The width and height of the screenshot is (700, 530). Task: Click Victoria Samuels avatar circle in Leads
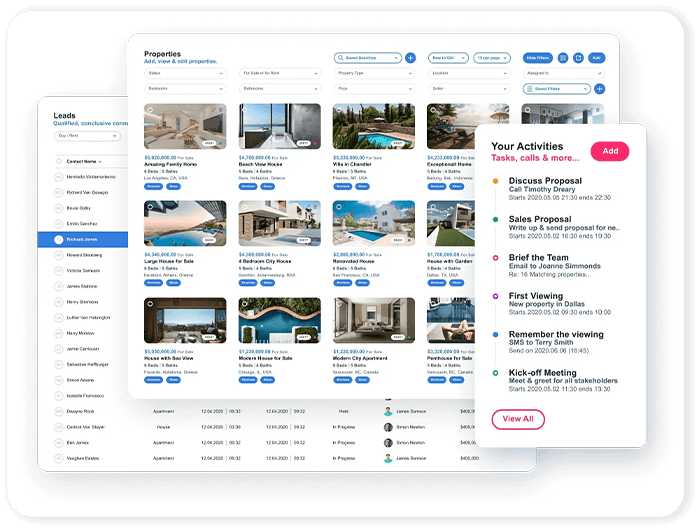[x=58, y=271]
